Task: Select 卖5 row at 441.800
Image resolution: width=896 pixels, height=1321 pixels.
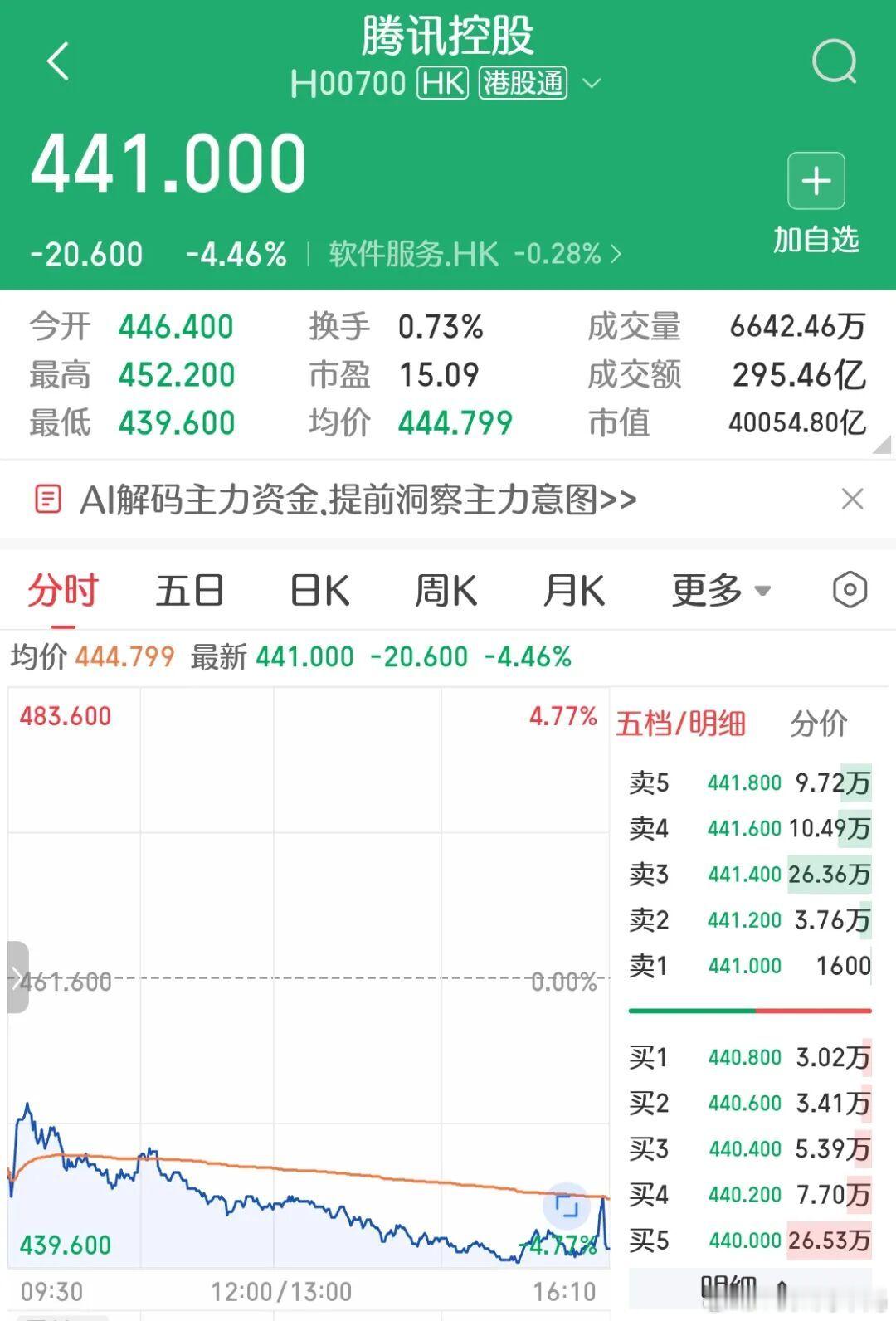Action: tap(750, 782)
